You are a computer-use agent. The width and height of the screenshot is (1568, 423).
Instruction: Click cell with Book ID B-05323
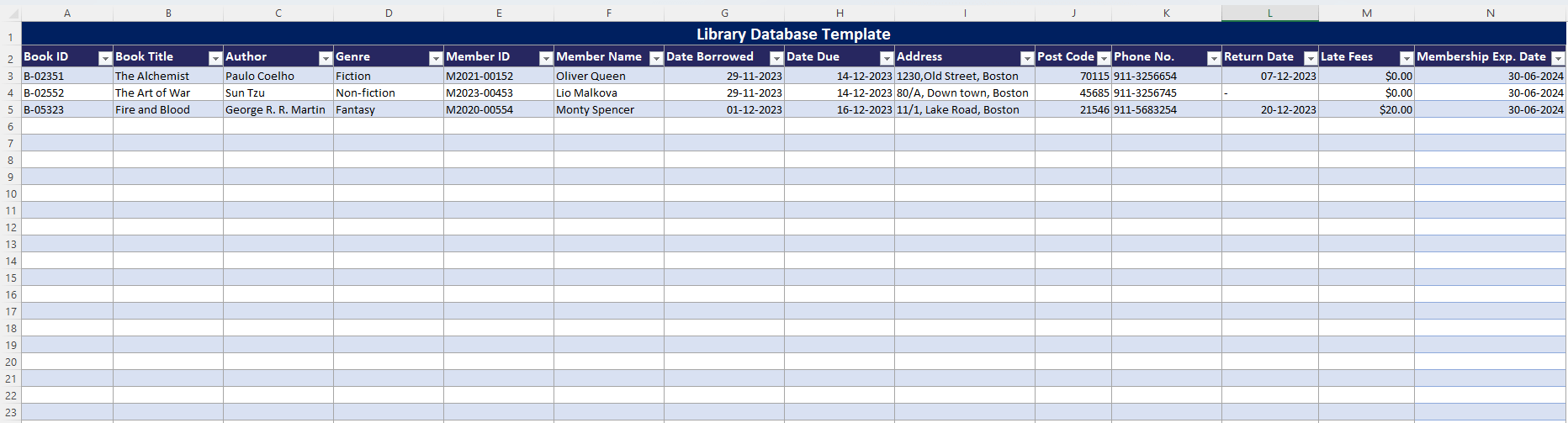[67, 109]
